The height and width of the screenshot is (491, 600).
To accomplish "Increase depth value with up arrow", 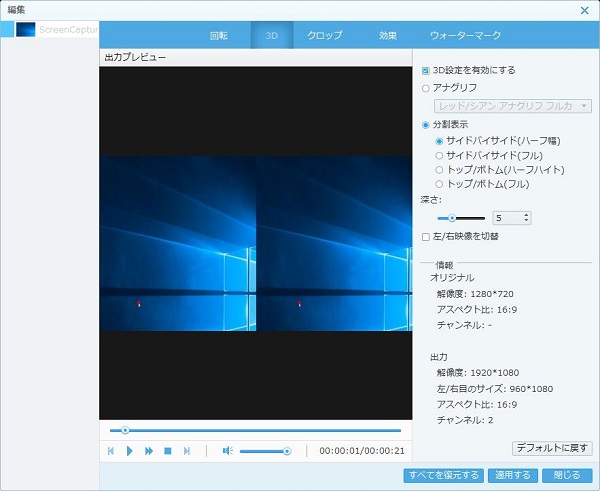I will (526, 215).
